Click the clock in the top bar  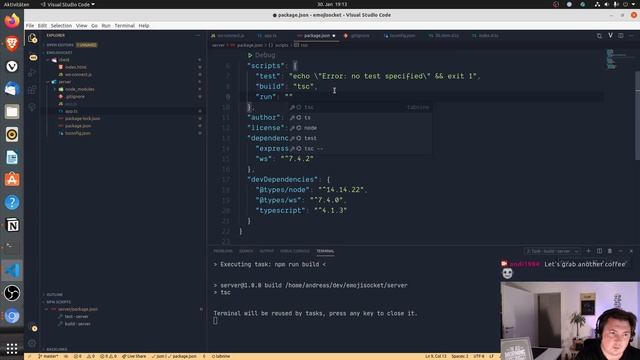332,4
